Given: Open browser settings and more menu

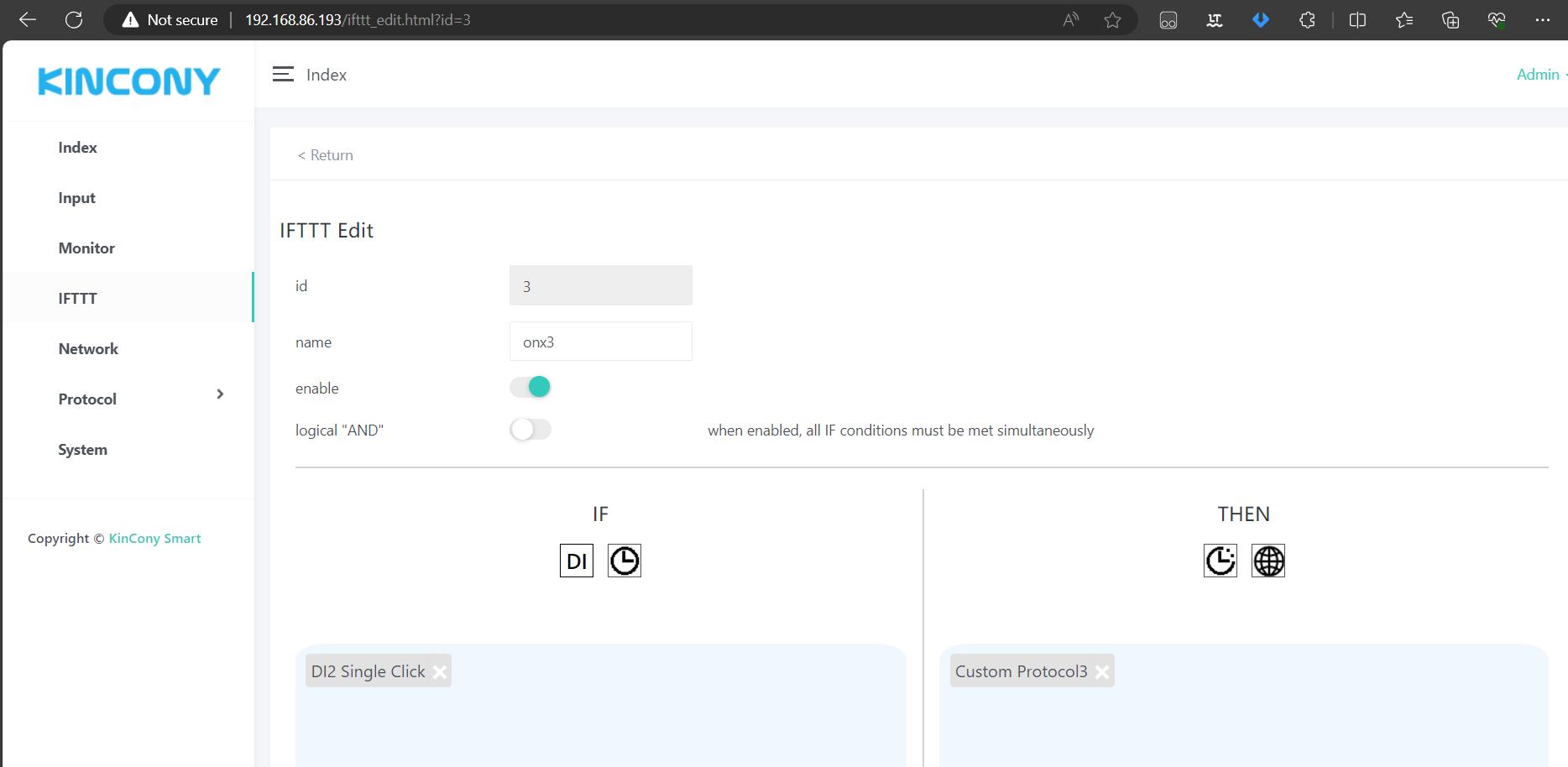Looking at the screenshot, I should click(x=1542, y=20).
